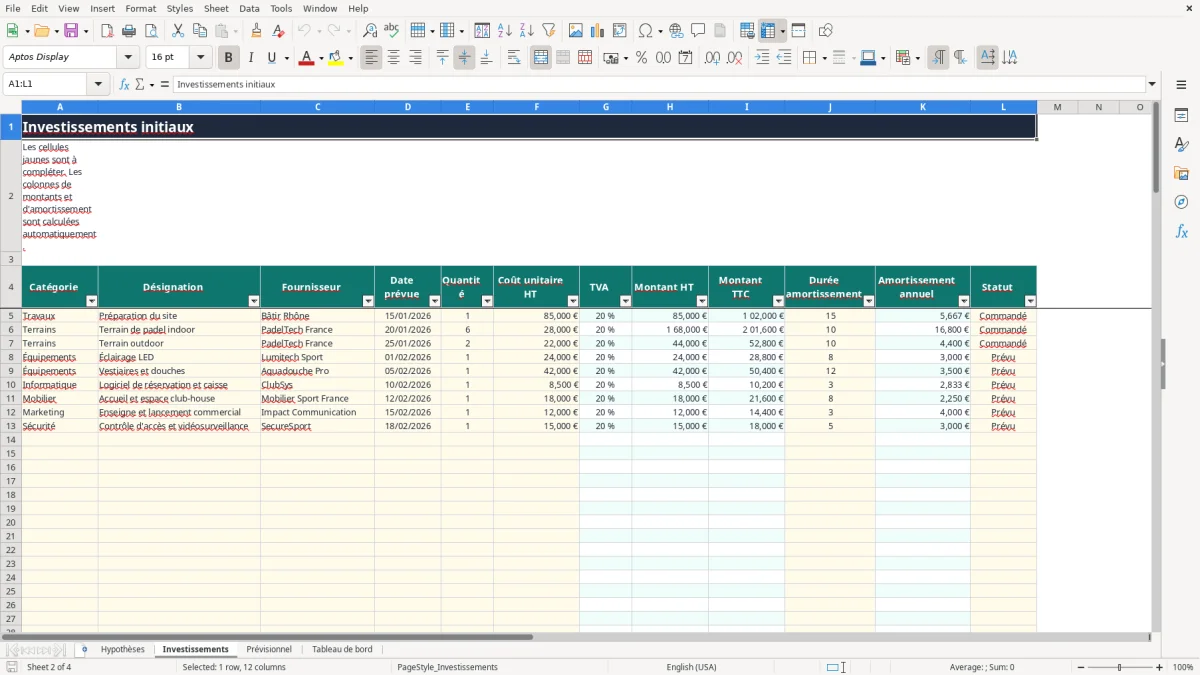Viewport: 1200px width, 675px height.
Task: Delete a decimal place
Action: pos(734,58)
